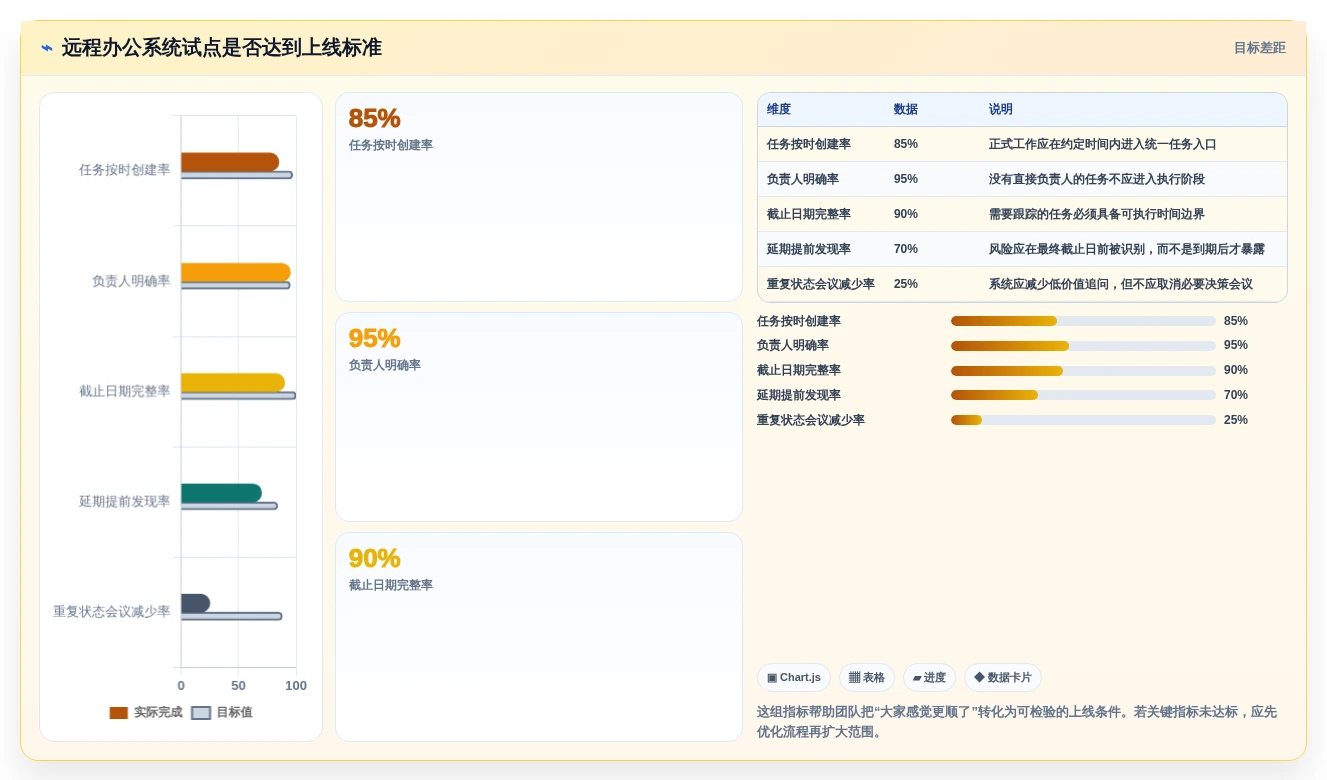Click the description 正式工作应在约定时间内进入统一任务入口
Image resolution: width=1327 pixels, height=780 pixels.
(1102, 144)
